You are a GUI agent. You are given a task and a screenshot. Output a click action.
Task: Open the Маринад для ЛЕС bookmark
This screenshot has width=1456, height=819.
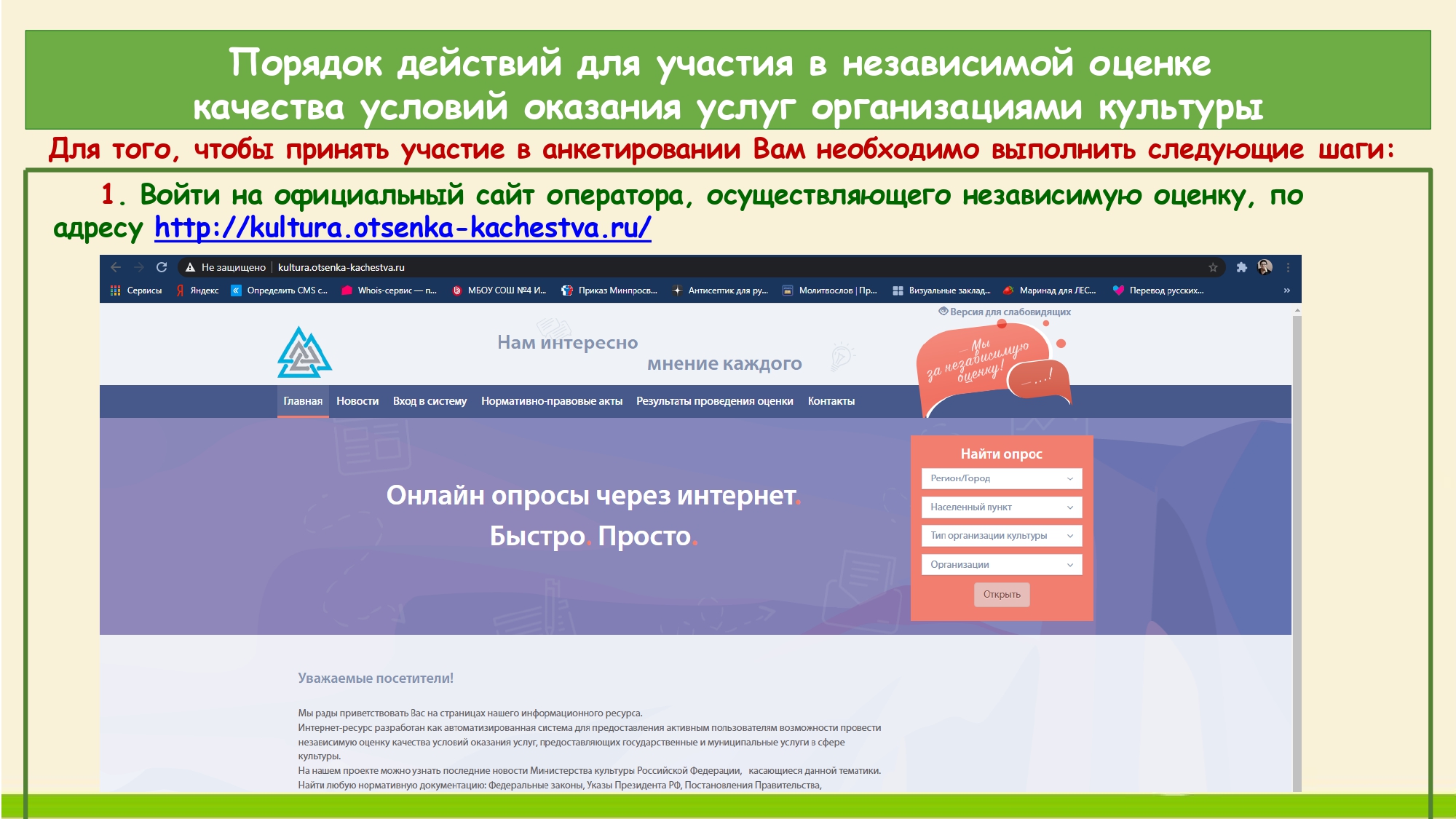pos(1049,290)
